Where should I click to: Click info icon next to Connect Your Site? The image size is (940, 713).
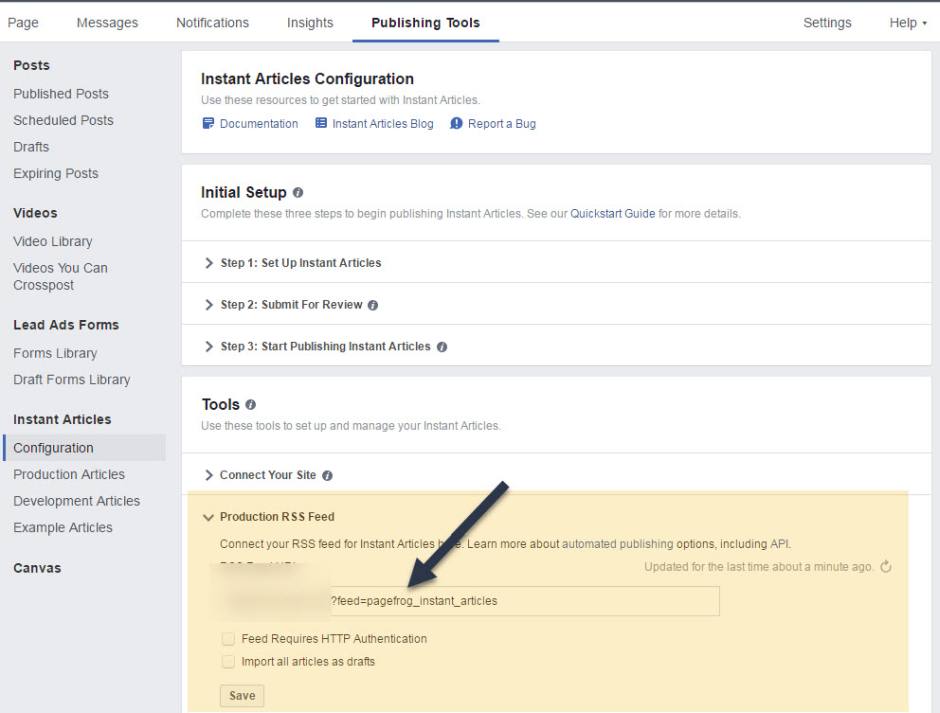tap(327, 476)
